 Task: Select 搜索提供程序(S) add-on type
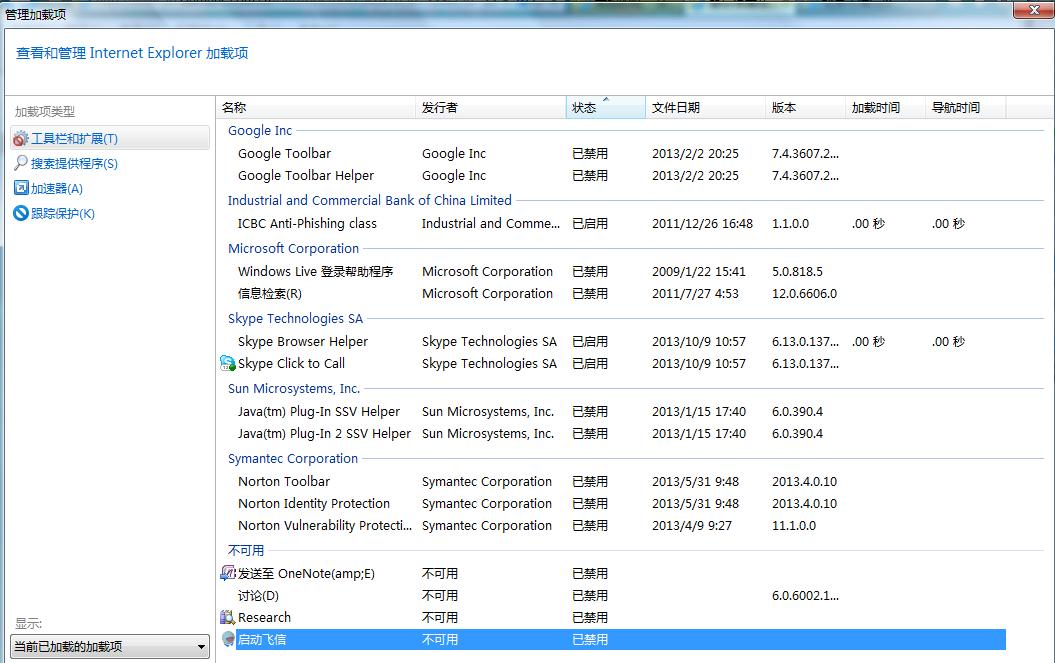pos(74,164)
